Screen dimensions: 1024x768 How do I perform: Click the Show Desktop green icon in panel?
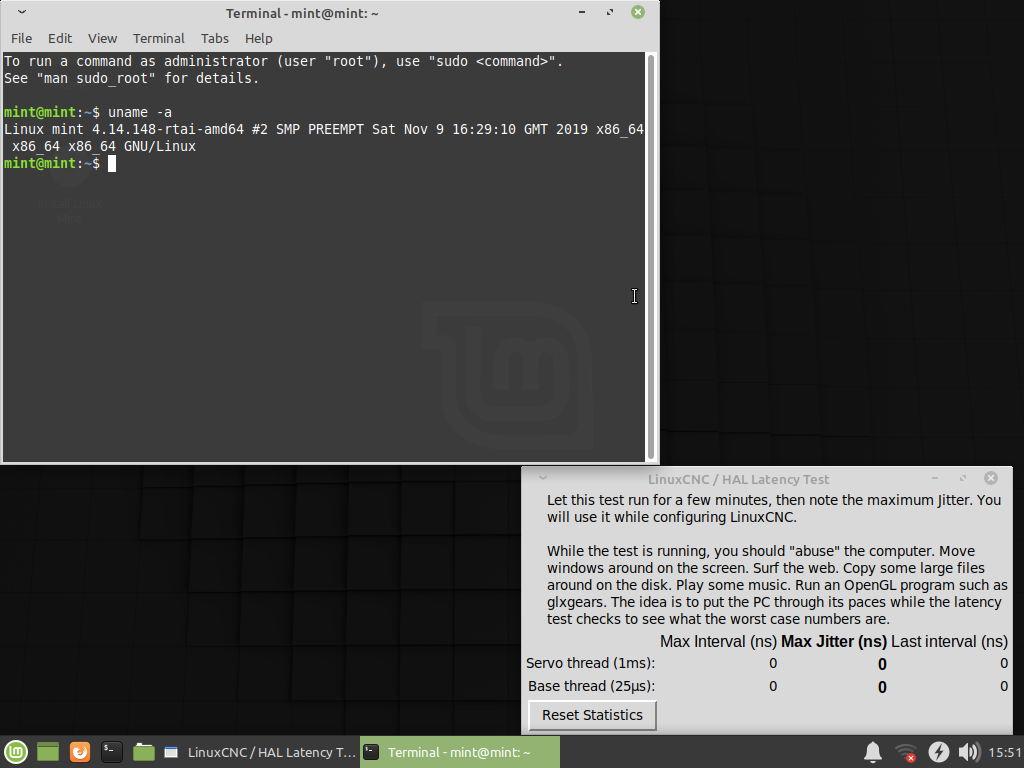pyautogui.click(x=48, y=752)
